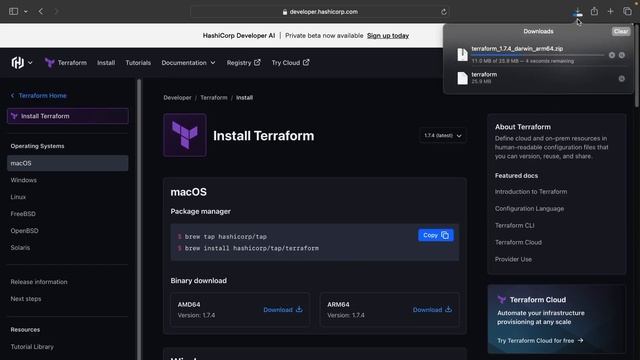
Task: Show the terraform file in Finder
Action: [622, 79]
